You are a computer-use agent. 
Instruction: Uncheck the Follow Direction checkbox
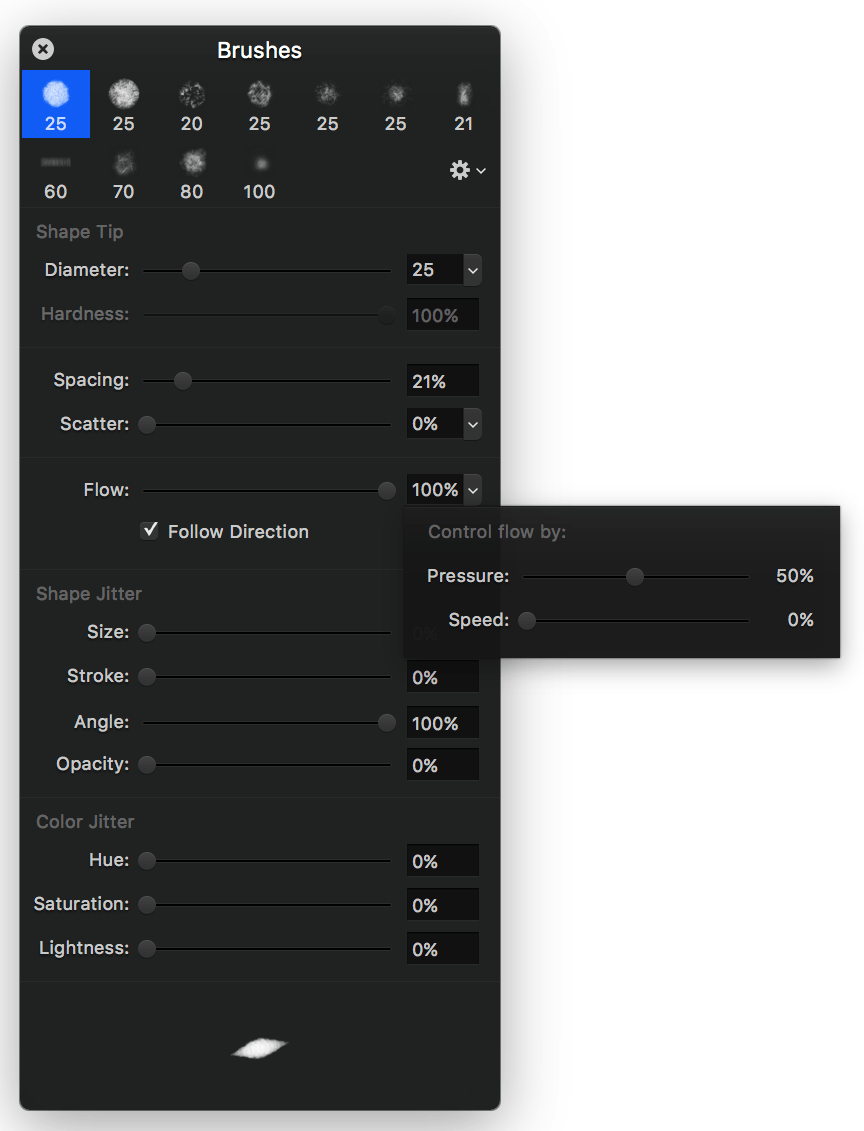pyautogui.click(x=150, y=531)
